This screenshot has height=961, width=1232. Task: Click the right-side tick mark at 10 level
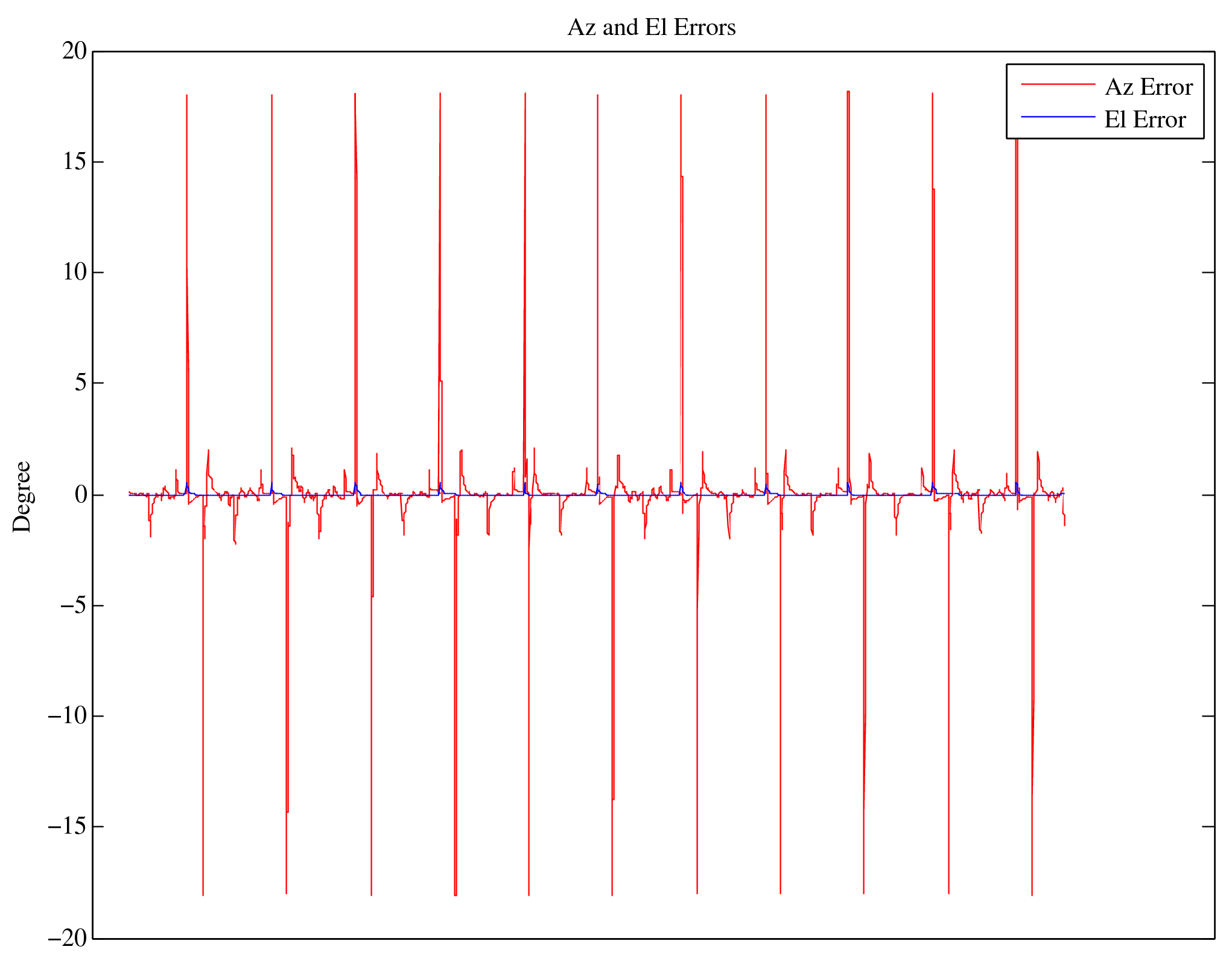click(x=1208, y=272)
